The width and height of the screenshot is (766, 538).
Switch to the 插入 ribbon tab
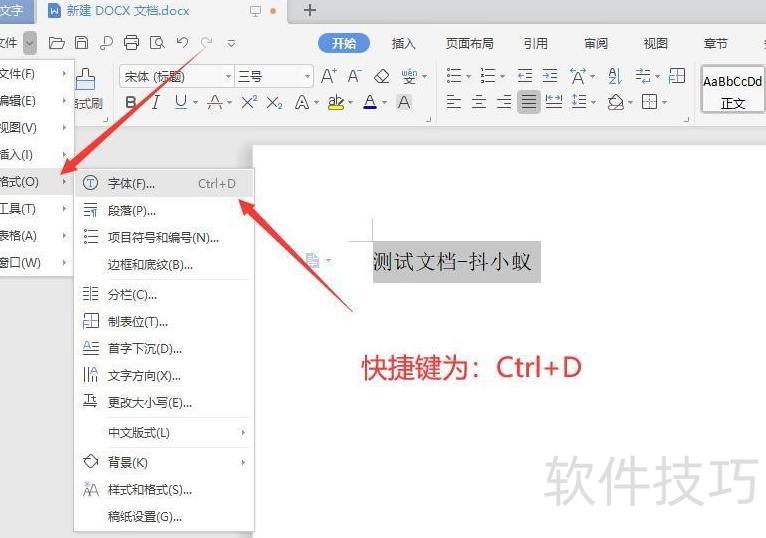[x=403, y=43]
